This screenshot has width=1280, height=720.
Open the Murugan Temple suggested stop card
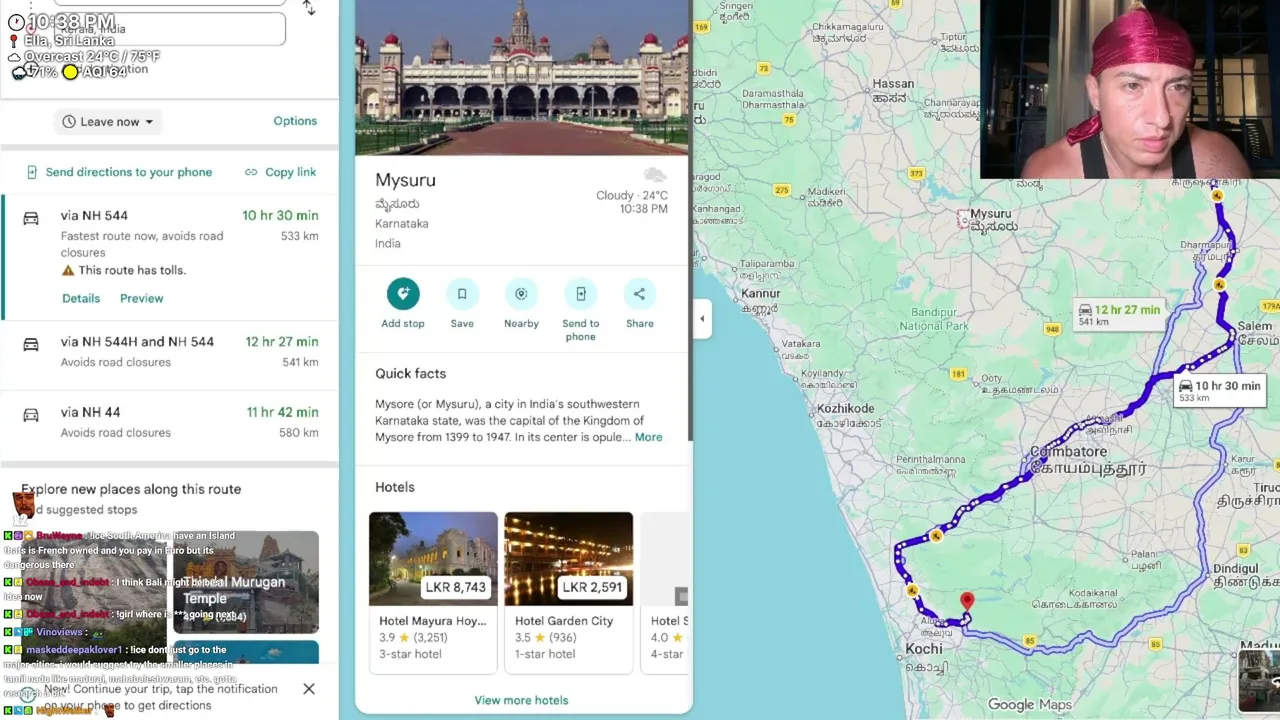coord(246,582)
